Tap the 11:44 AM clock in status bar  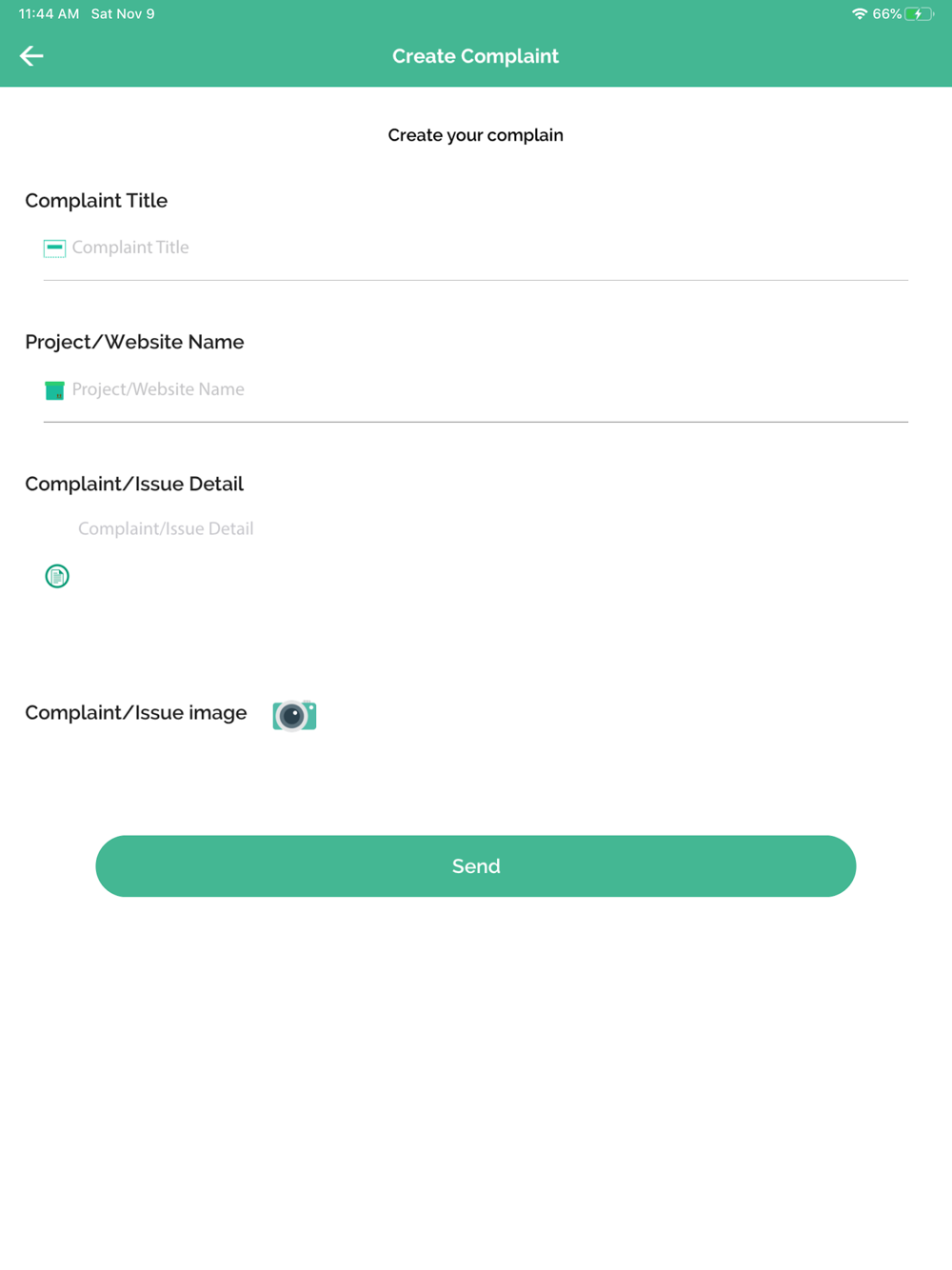coord(49,14)
